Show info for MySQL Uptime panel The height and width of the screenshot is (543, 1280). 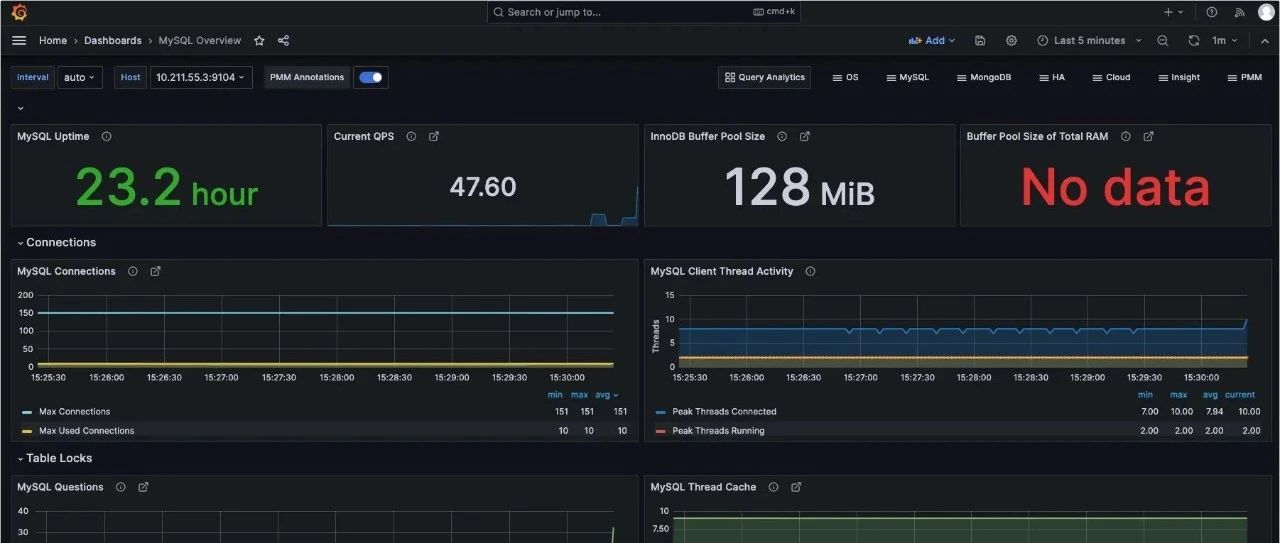(x=107, y=136)
